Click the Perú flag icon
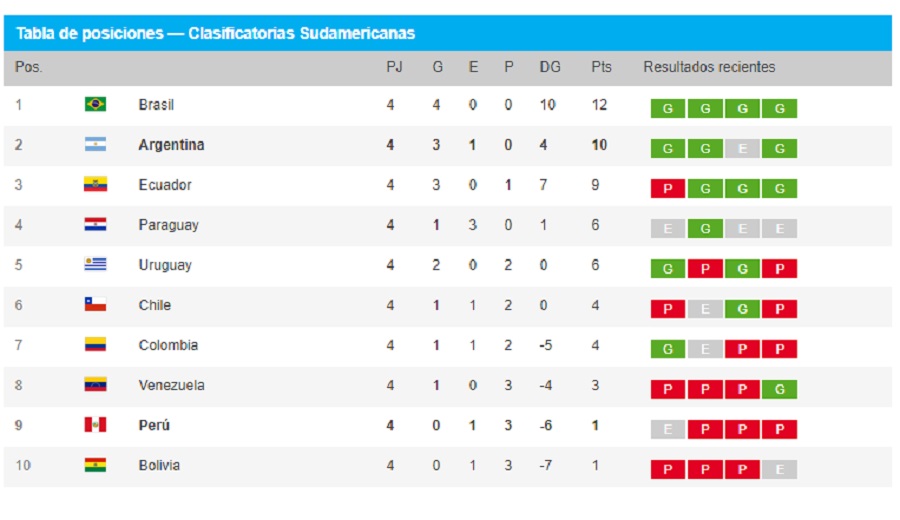 click(95, 425)
